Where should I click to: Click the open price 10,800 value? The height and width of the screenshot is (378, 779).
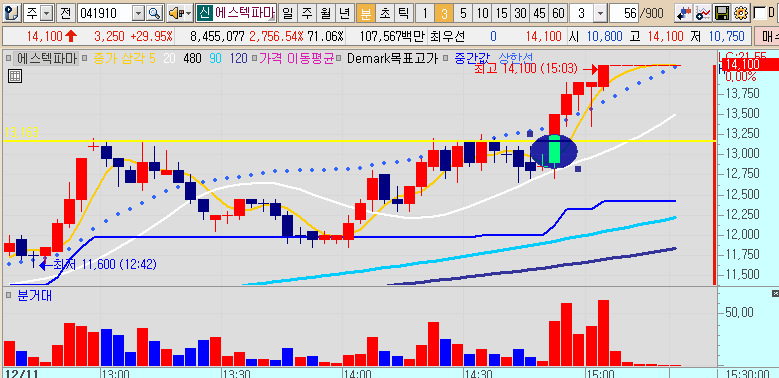[606, 36]
